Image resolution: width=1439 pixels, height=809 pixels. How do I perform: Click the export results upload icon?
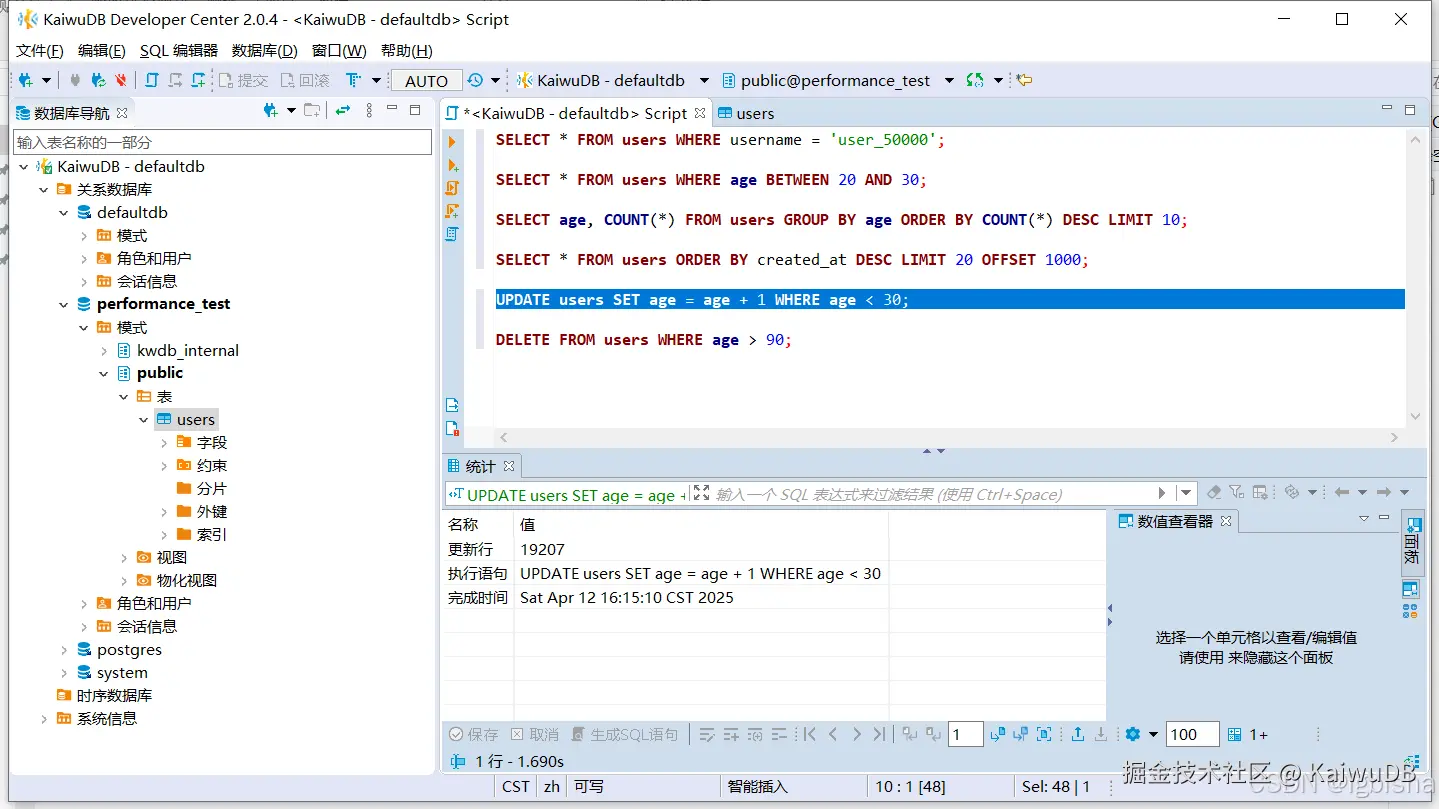[x=1078, y=734]
